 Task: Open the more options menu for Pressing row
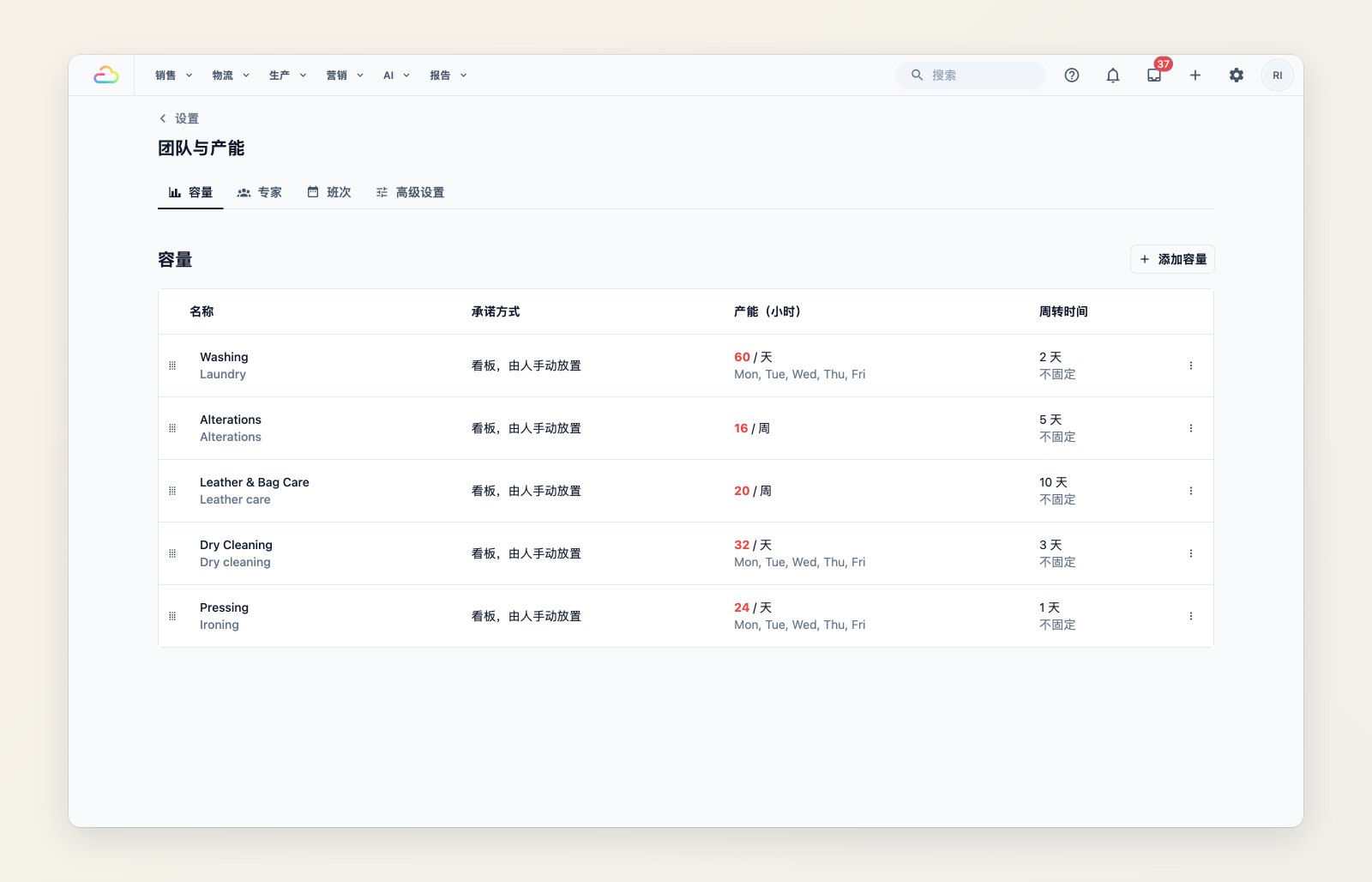pyautogui.click(x=1191, y=616)
